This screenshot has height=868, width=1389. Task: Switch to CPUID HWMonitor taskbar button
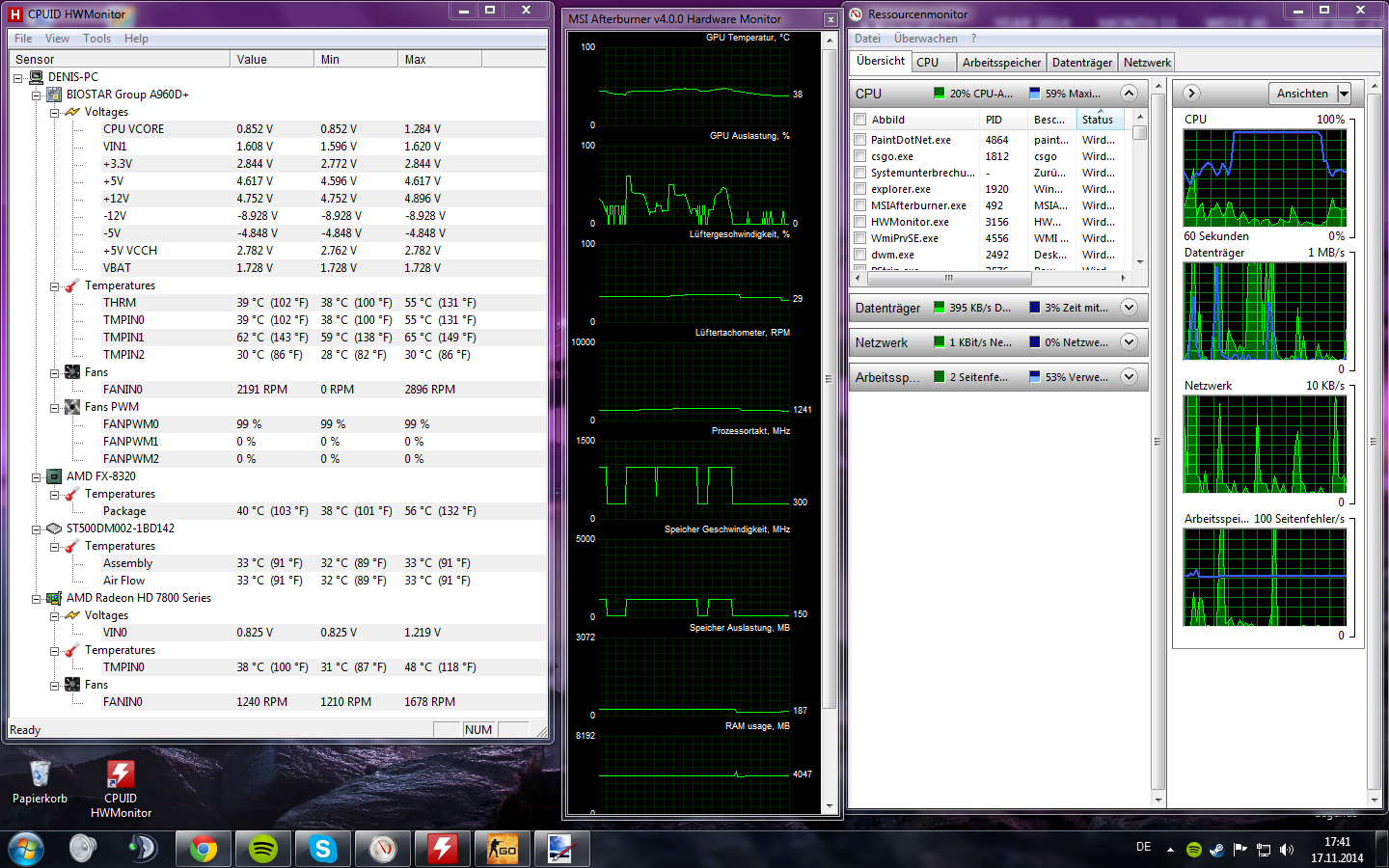click(443, 849)
